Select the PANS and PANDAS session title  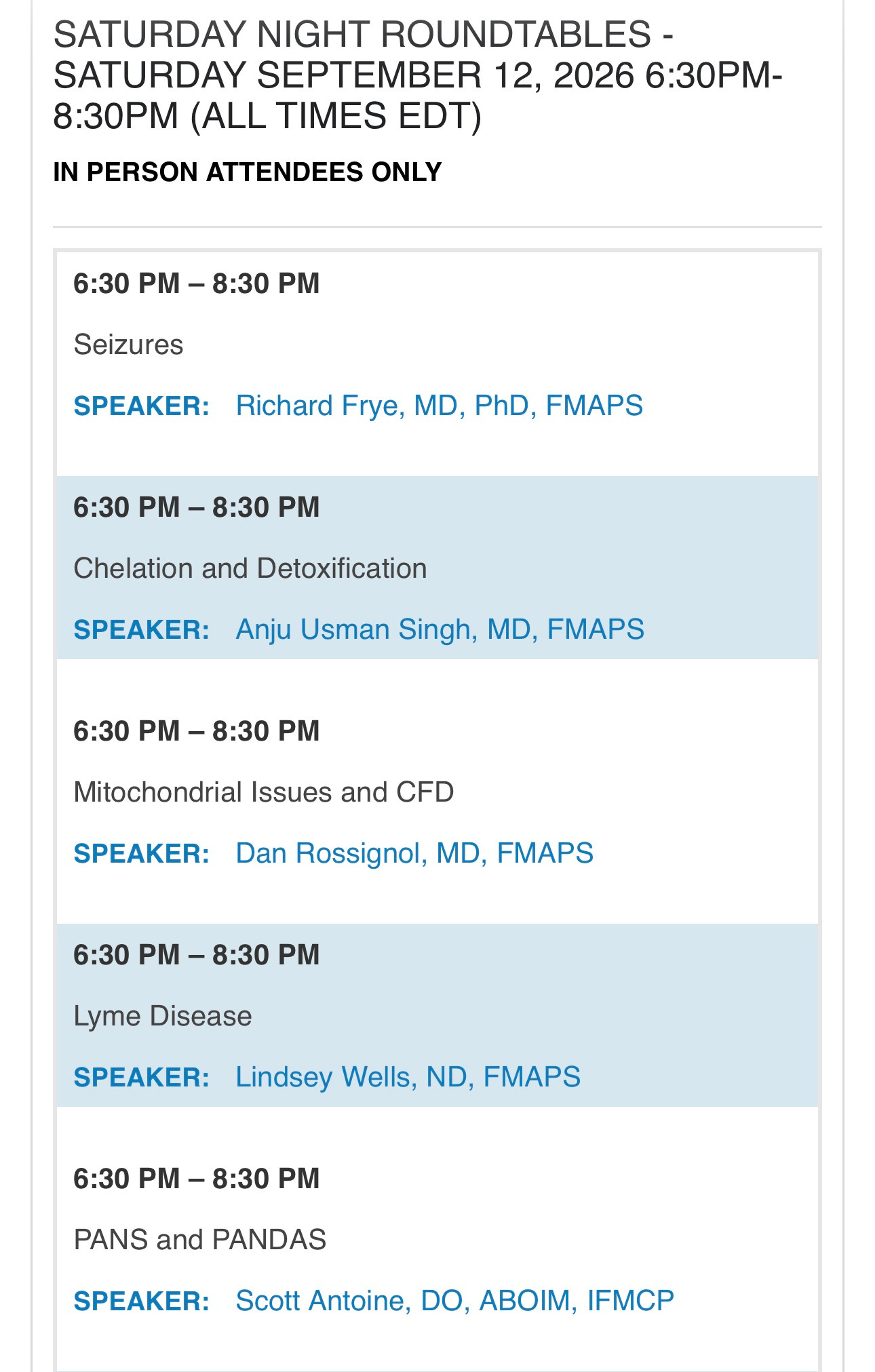200,1240
